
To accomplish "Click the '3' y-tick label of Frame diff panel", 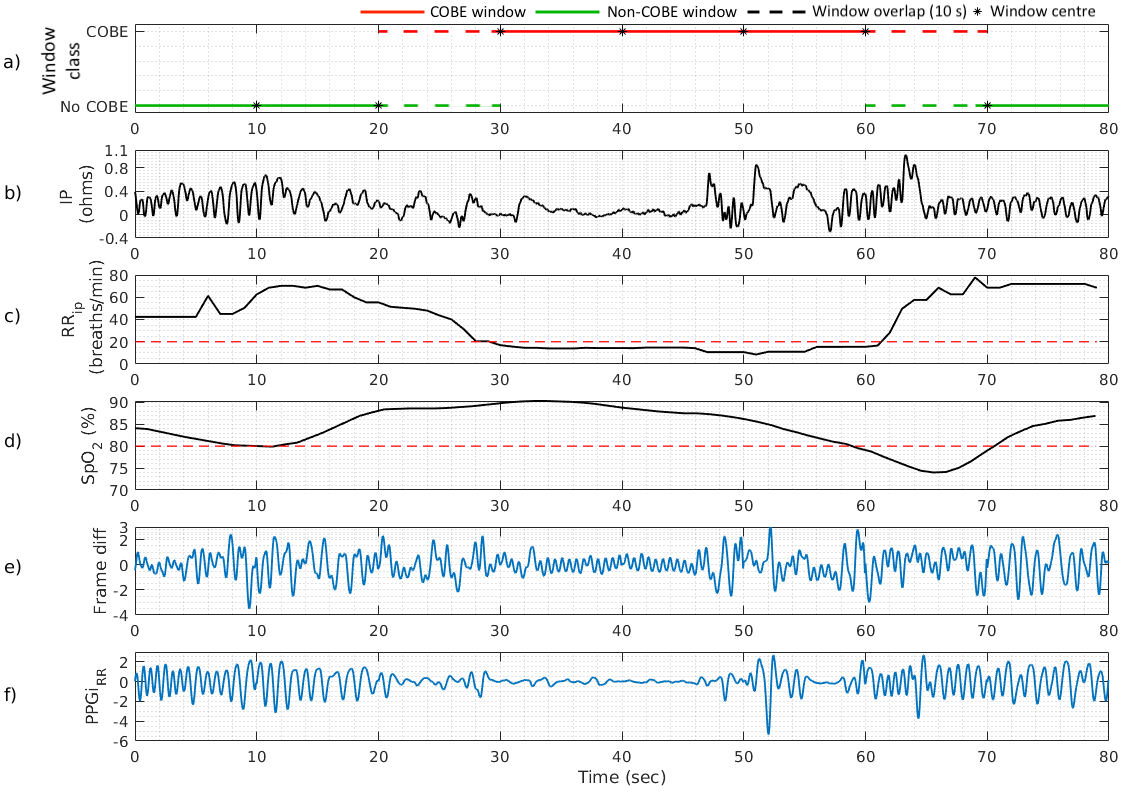I will (x=124, y=528).
